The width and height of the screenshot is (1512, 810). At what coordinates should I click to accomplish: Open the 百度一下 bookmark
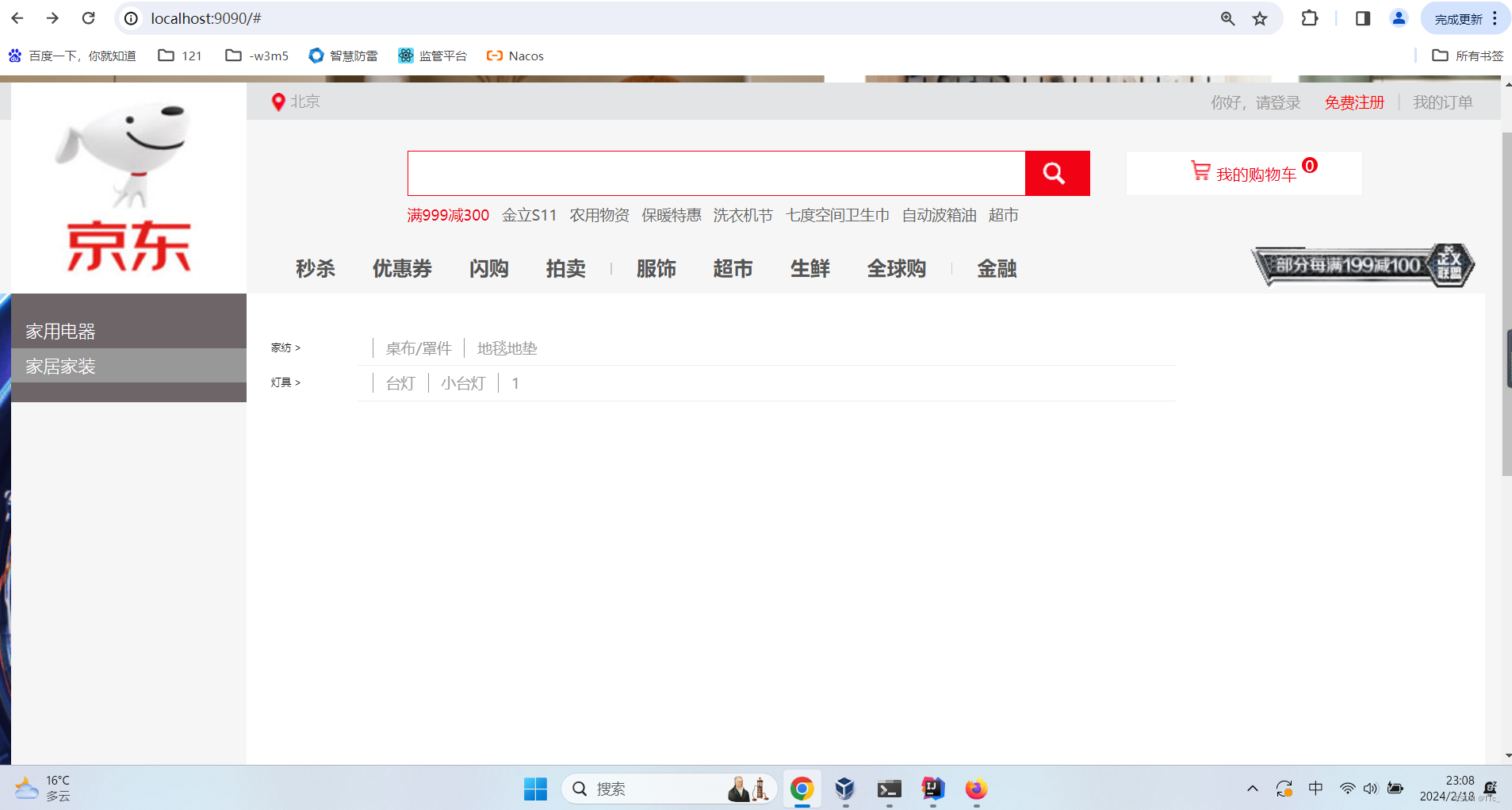(72, 56)
